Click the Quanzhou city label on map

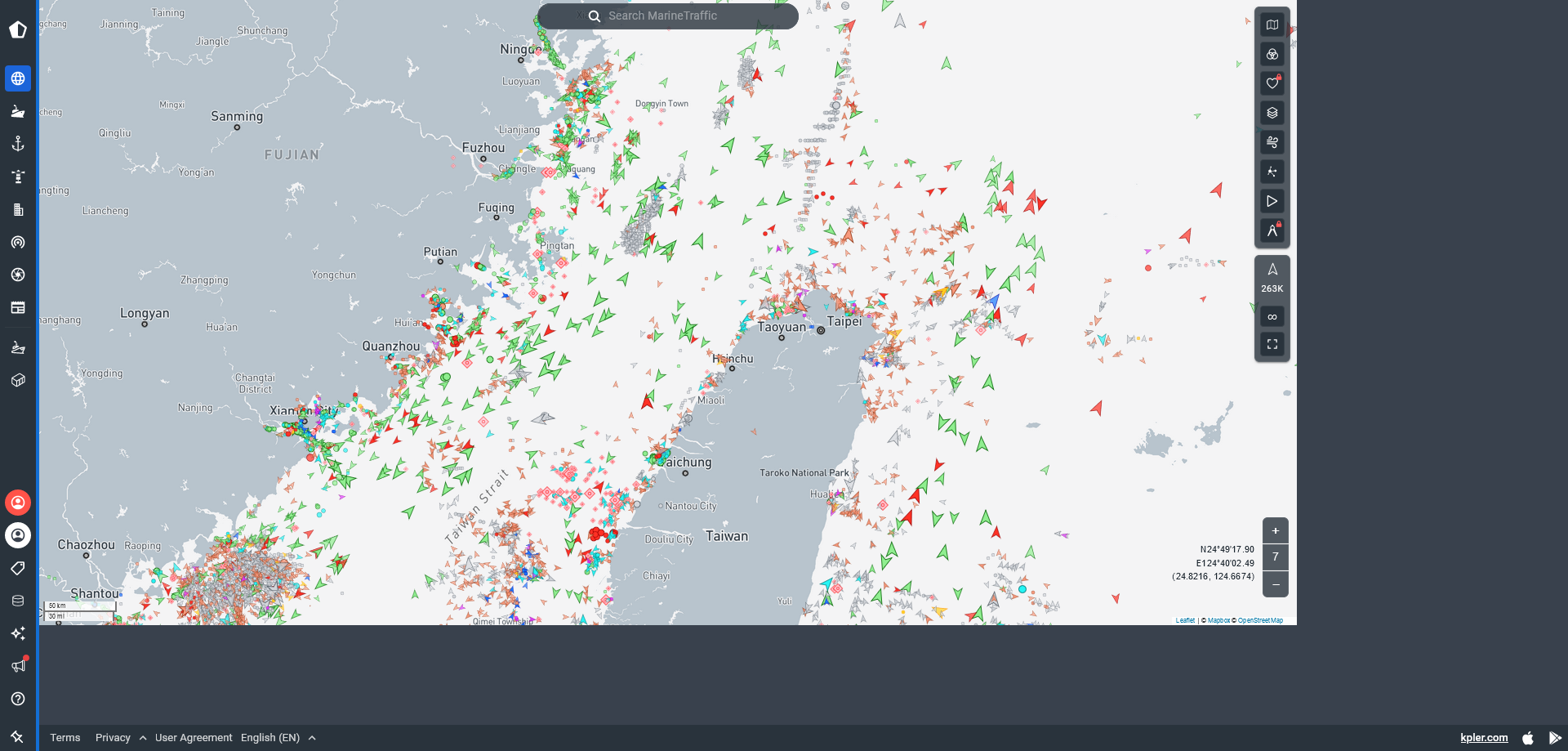coord(391,346)
